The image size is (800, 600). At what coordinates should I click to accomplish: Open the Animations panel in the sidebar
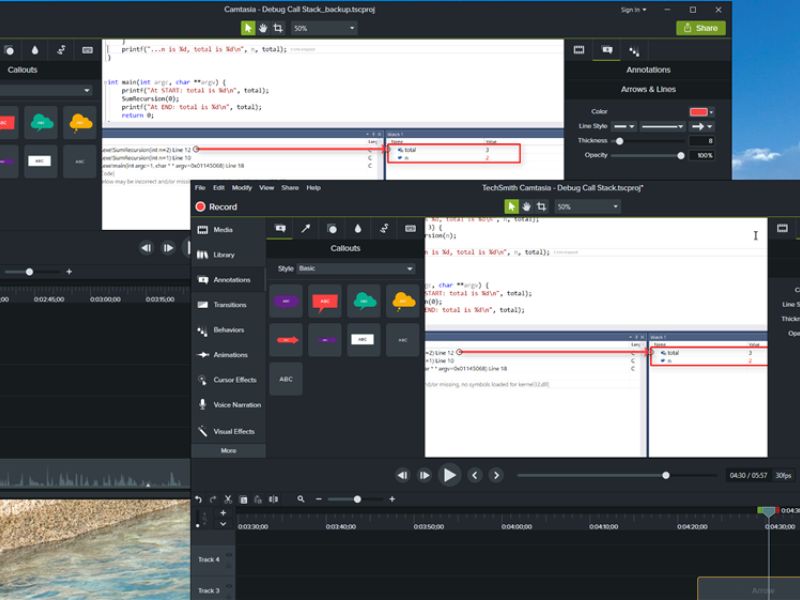coord(228,355)
